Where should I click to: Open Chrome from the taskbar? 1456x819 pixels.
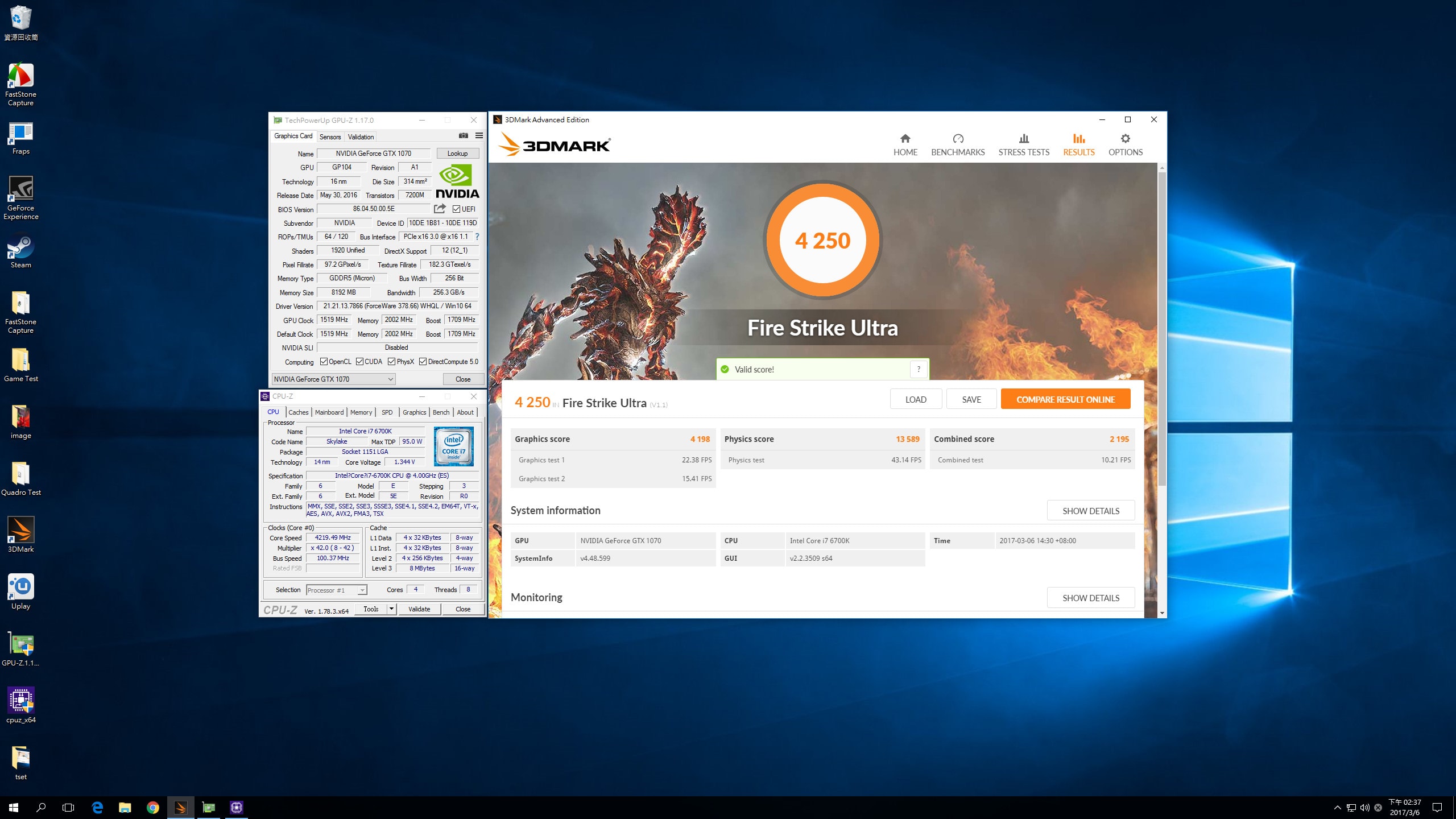[x=152, y=807]
